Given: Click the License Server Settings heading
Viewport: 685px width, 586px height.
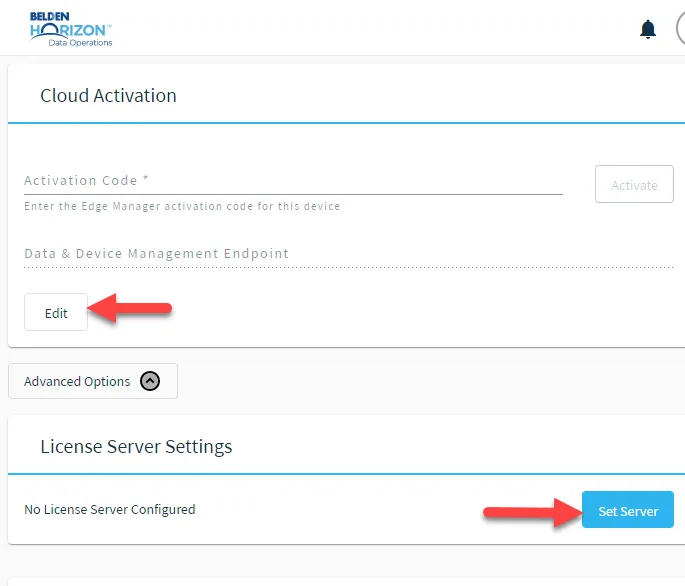Looking at the screenshot, I should (x=136, y=447).
